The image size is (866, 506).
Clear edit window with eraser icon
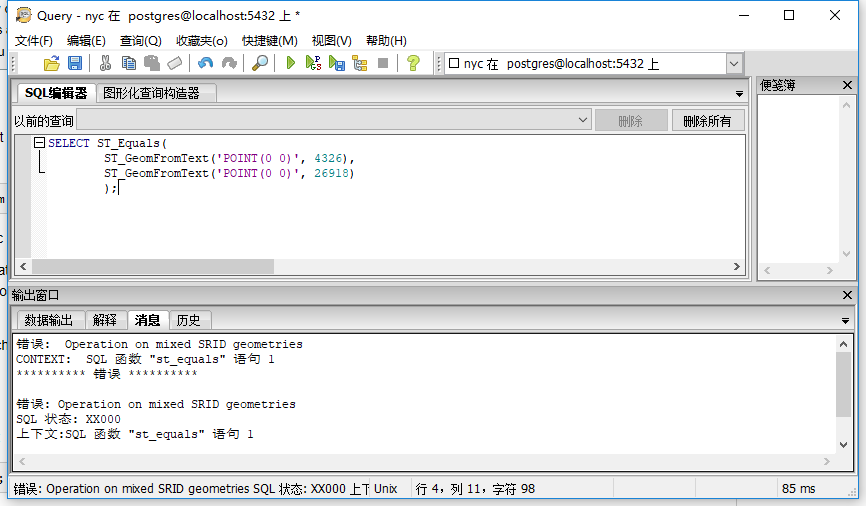175,64
